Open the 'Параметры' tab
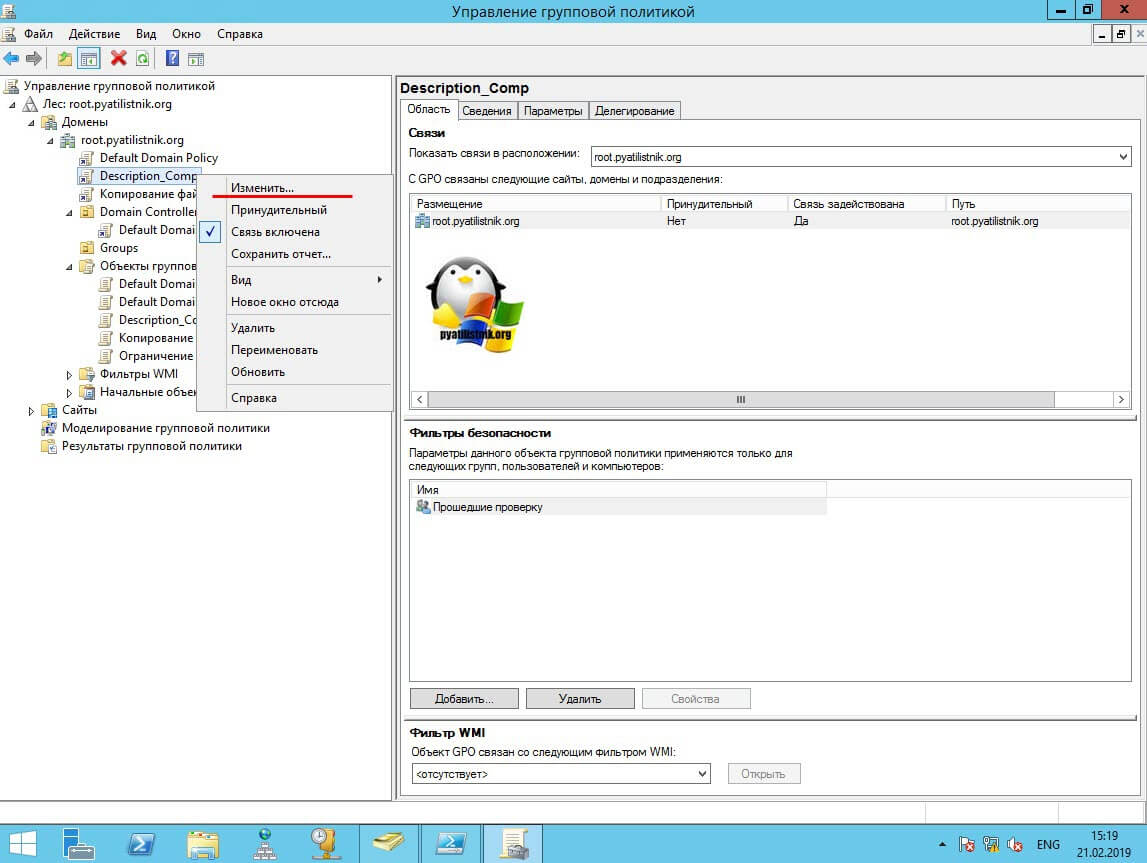 552,111
